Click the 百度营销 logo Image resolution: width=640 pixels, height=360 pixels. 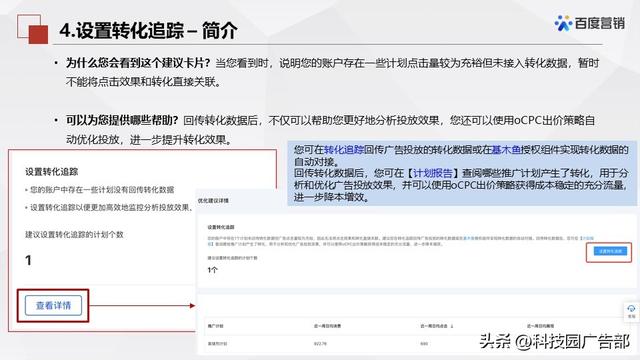tap(589, 23)
